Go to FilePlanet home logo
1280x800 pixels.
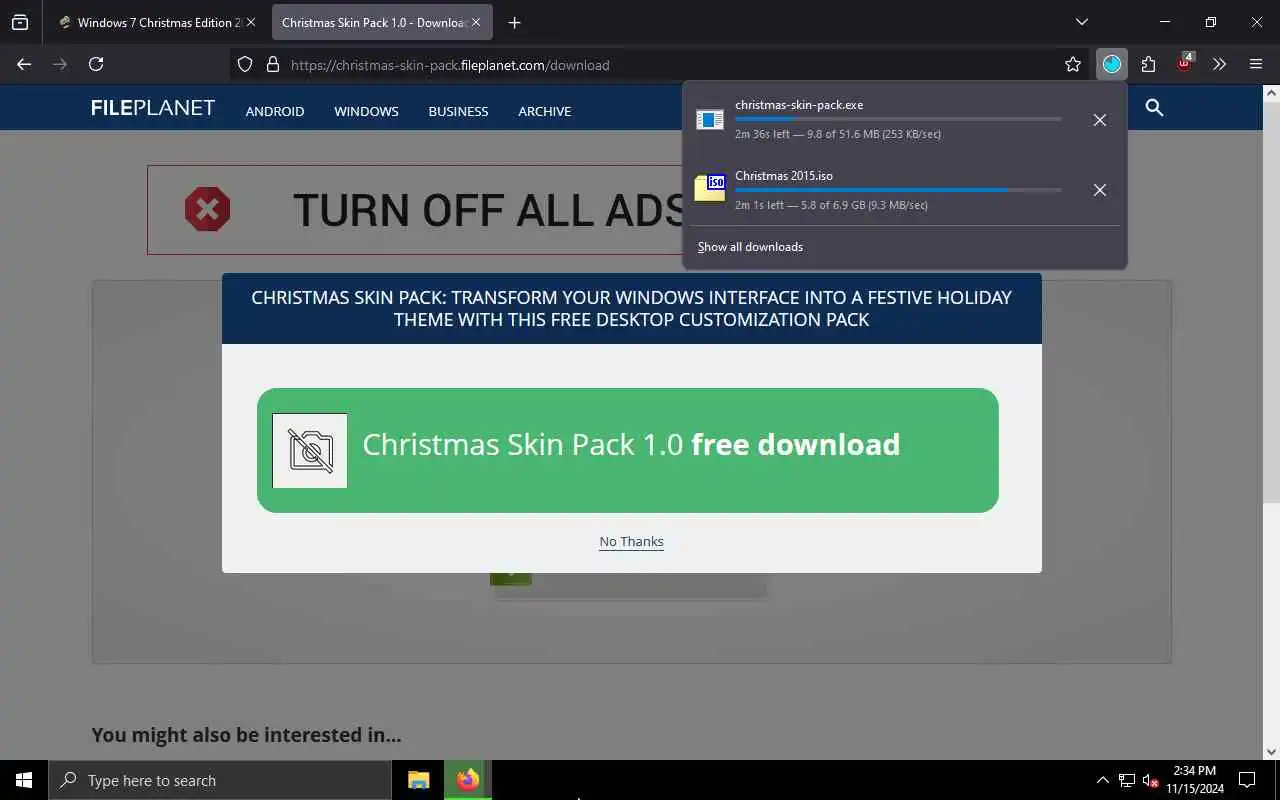coord(153,108)
